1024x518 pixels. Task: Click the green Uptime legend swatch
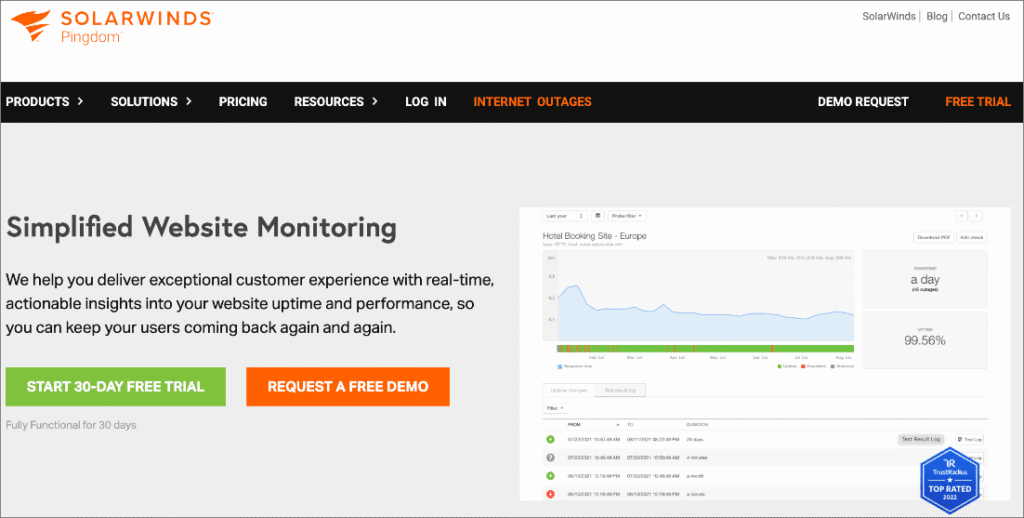tap(780, 366)
